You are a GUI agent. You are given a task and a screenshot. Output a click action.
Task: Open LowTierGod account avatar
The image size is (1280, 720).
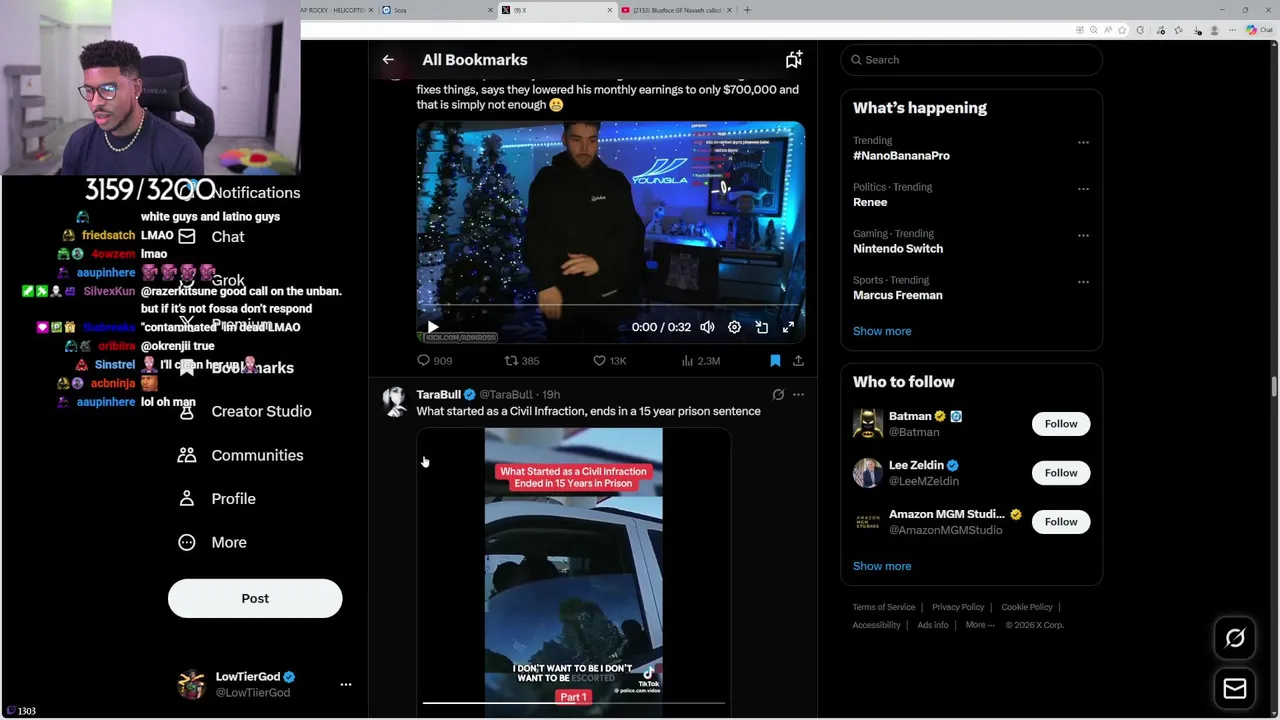click(191, 685)
